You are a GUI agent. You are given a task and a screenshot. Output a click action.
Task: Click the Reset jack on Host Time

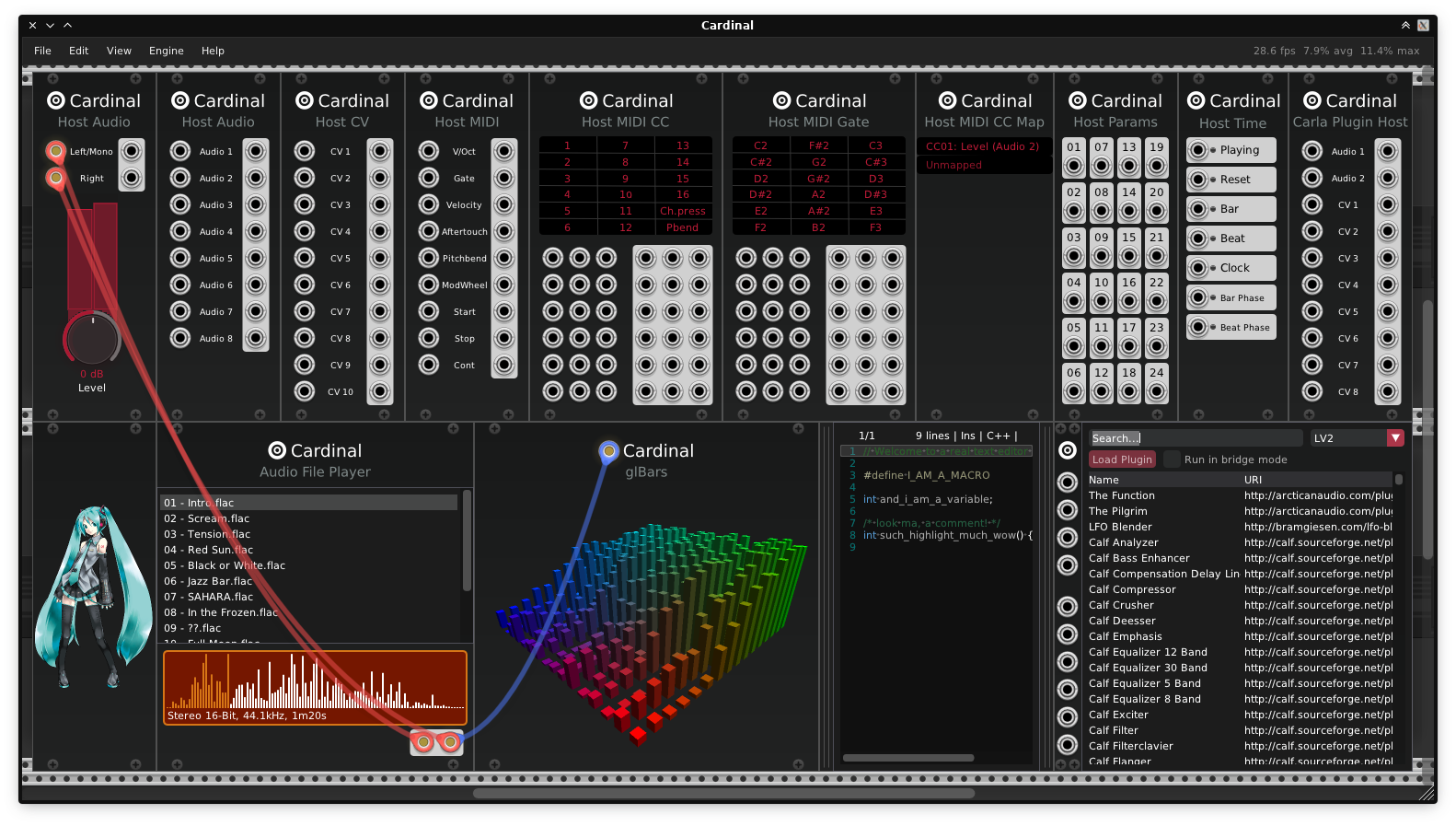tap(1198, 179)
